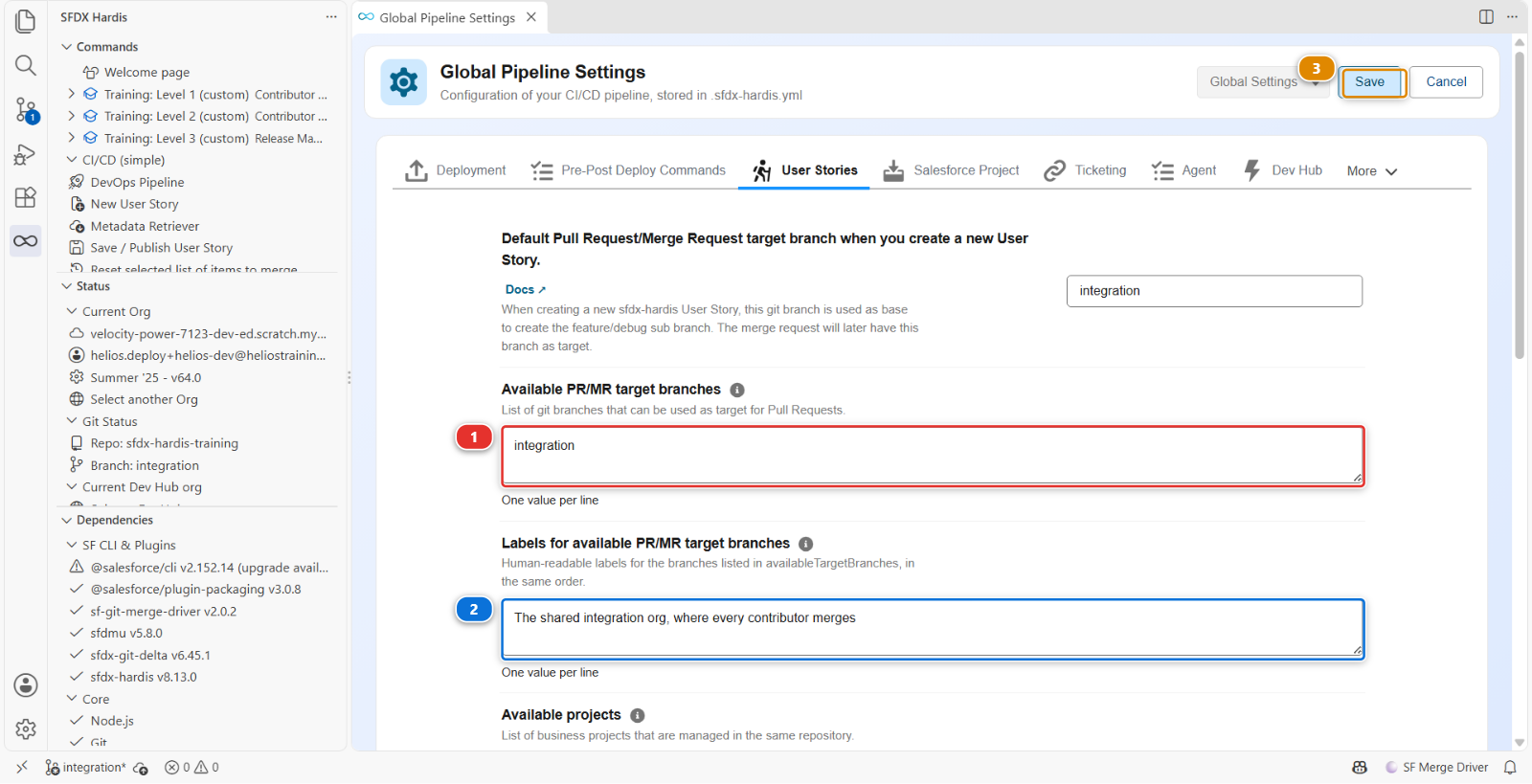Viewport: 1532px width, 784px height.
Task: Open errors and warnings status item
Action: click(x=191, y=768)
